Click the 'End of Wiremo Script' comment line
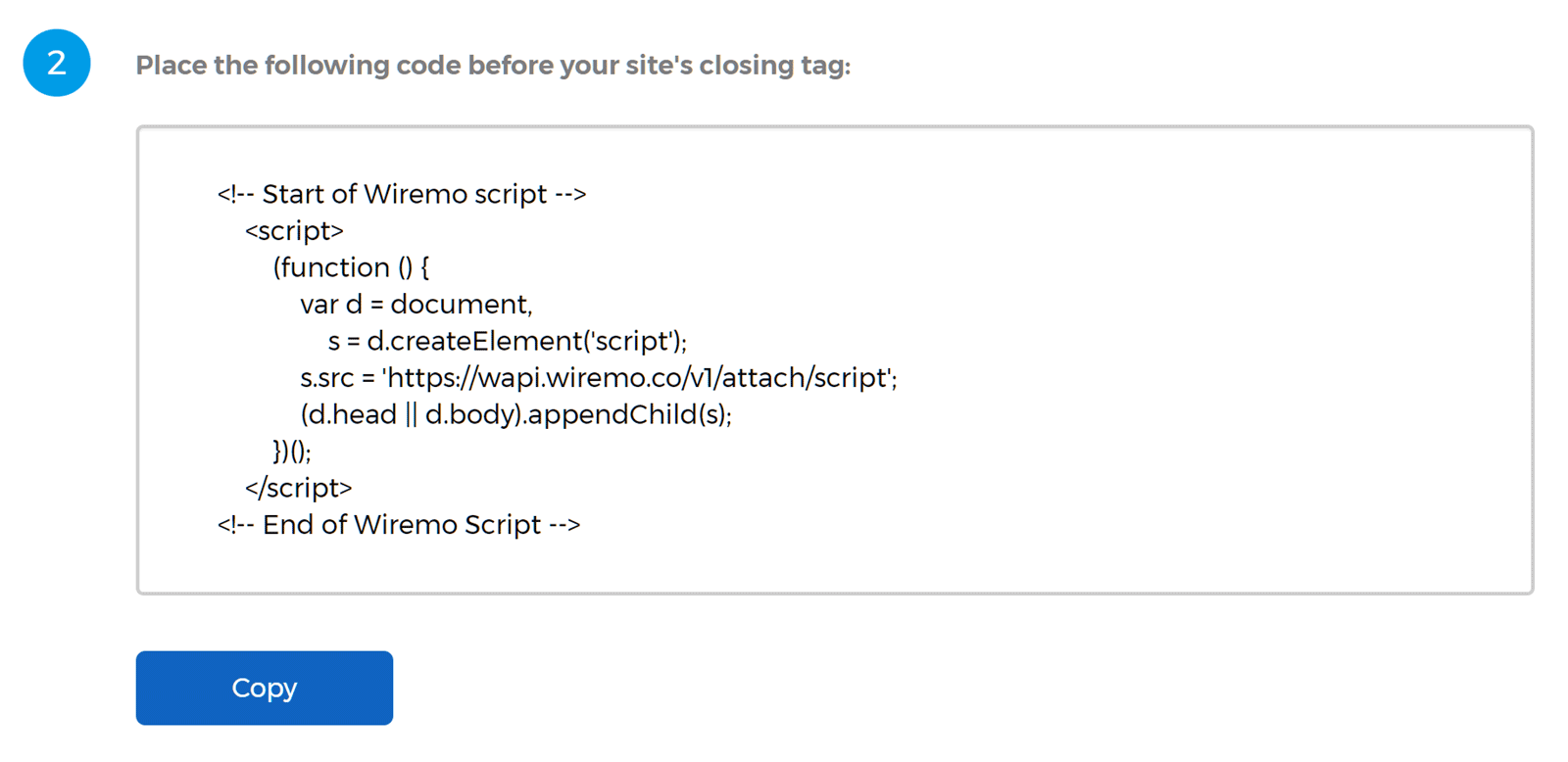1568x762 pixels. 399,525
